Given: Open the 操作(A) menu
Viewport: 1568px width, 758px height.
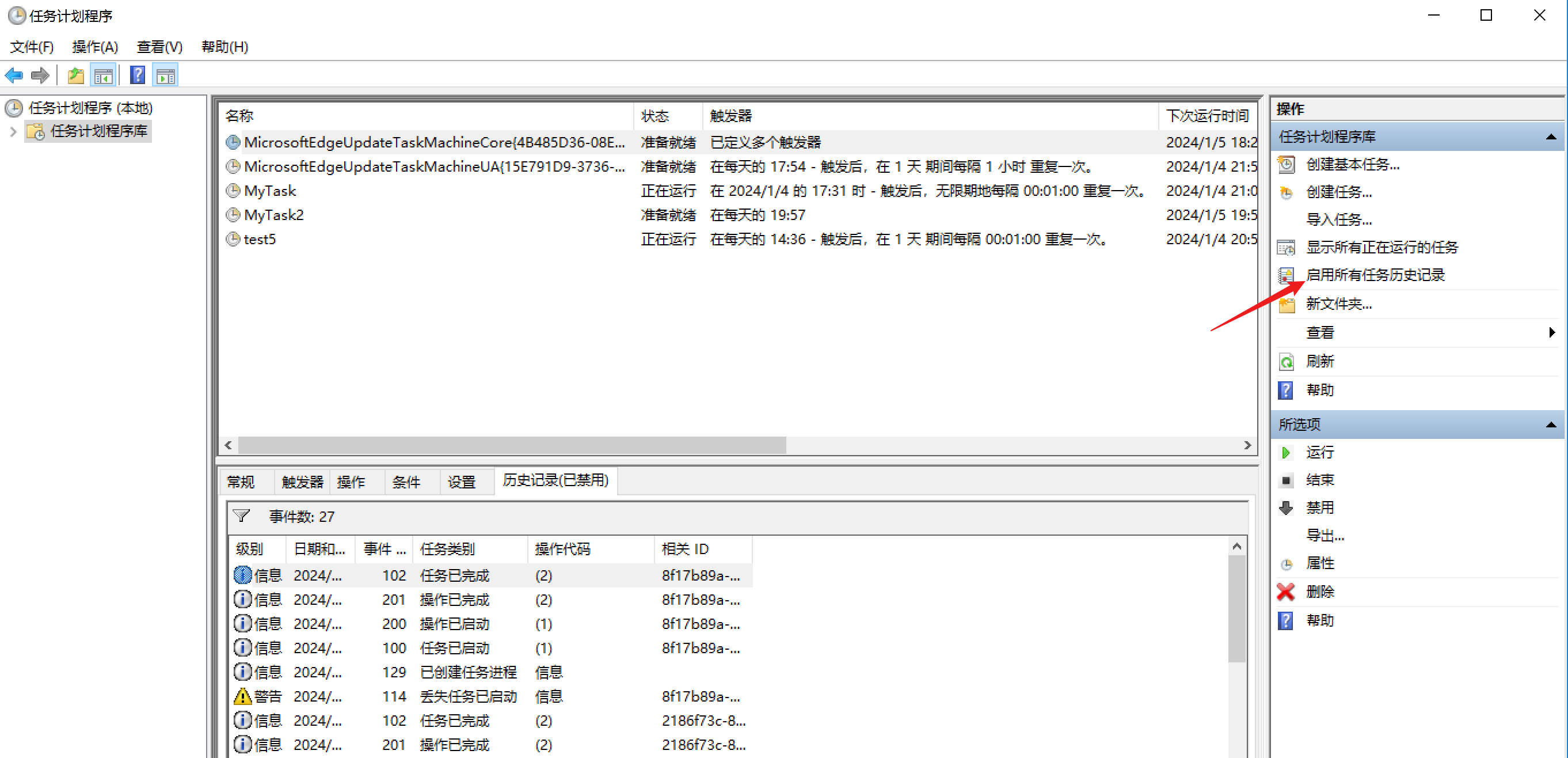Looking at the screenshot, I should 95,47.
